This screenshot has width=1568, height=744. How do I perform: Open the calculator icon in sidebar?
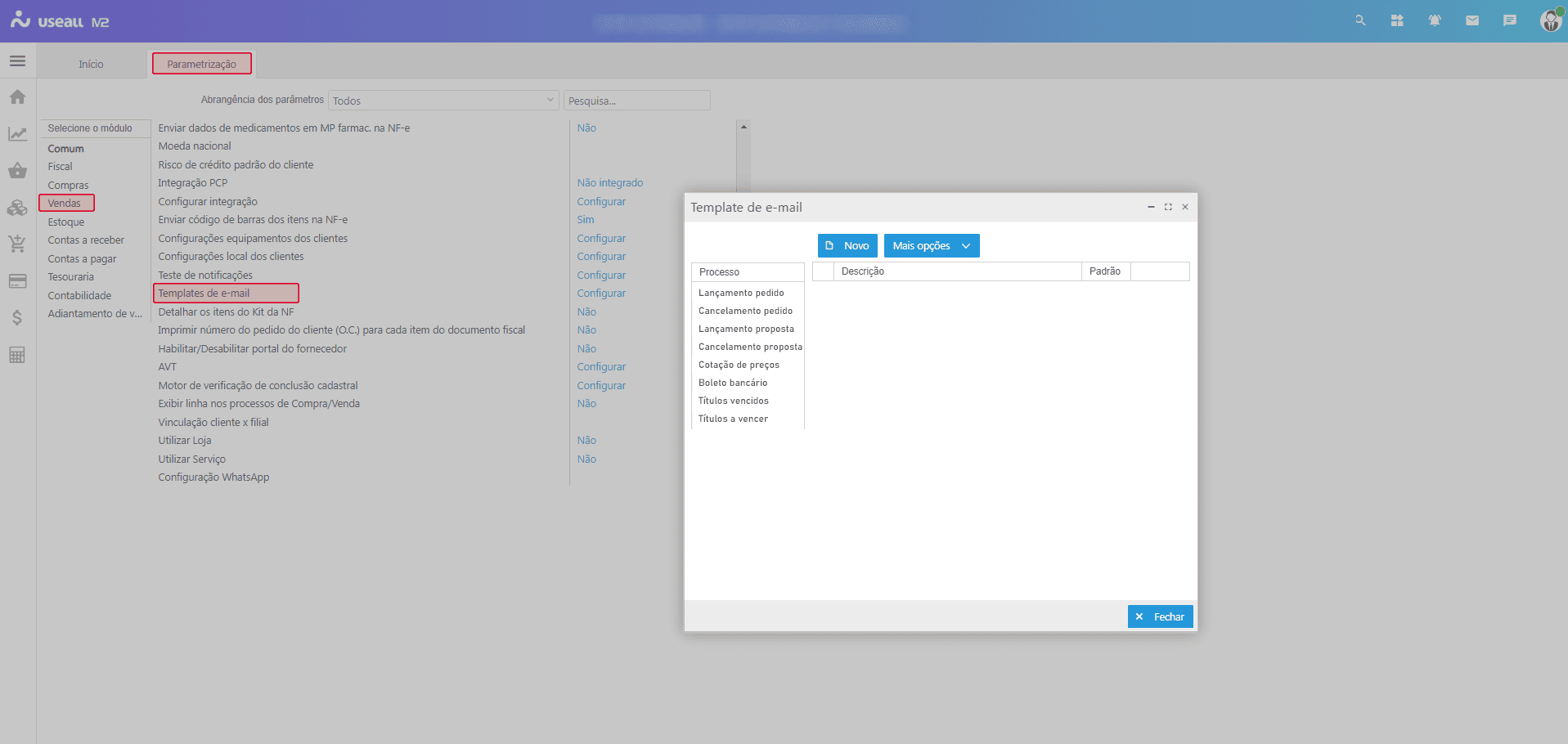click(x=17, y=355)
